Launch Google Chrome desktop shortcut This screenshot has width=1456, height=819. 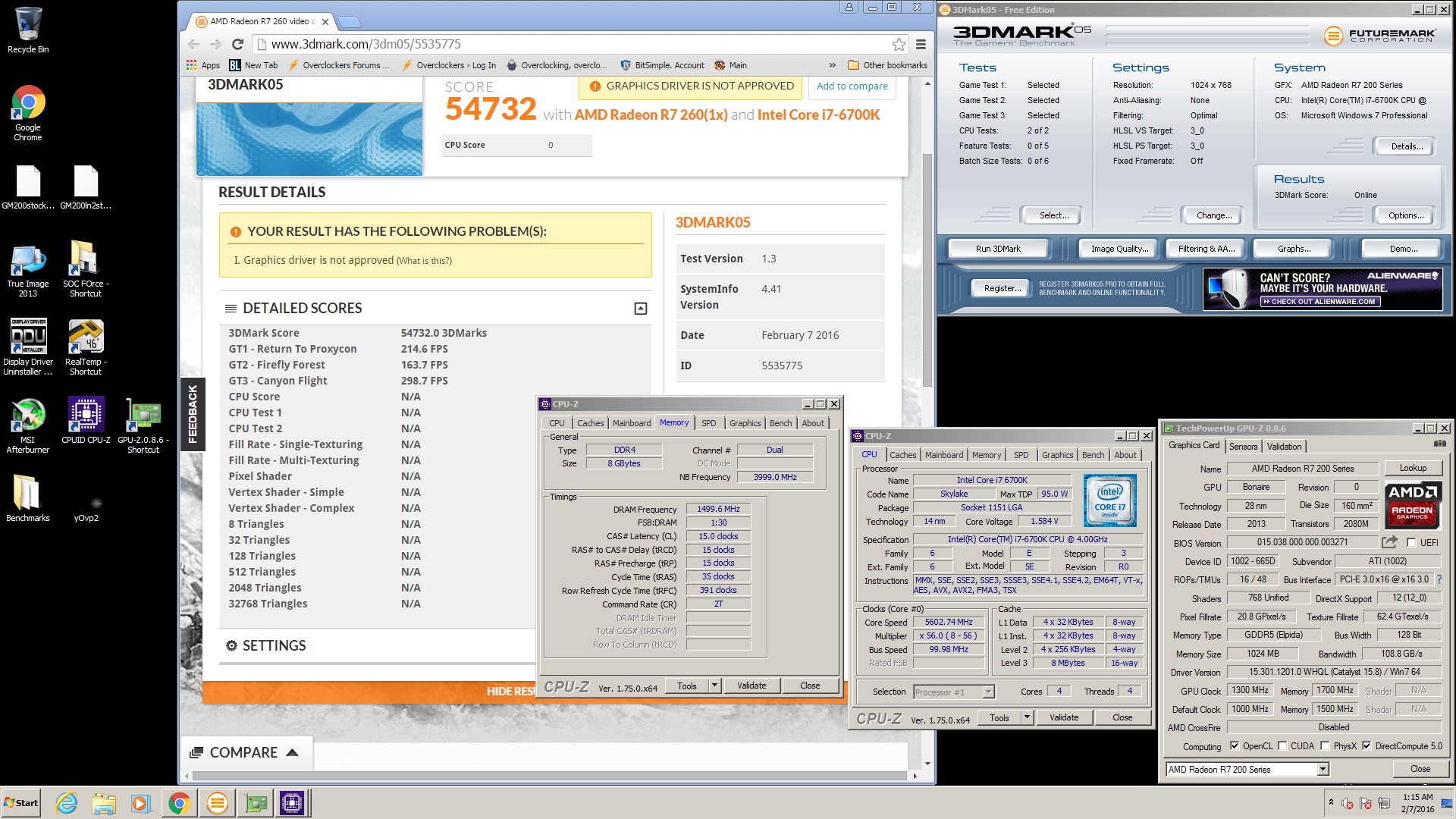tap(28, 113)
